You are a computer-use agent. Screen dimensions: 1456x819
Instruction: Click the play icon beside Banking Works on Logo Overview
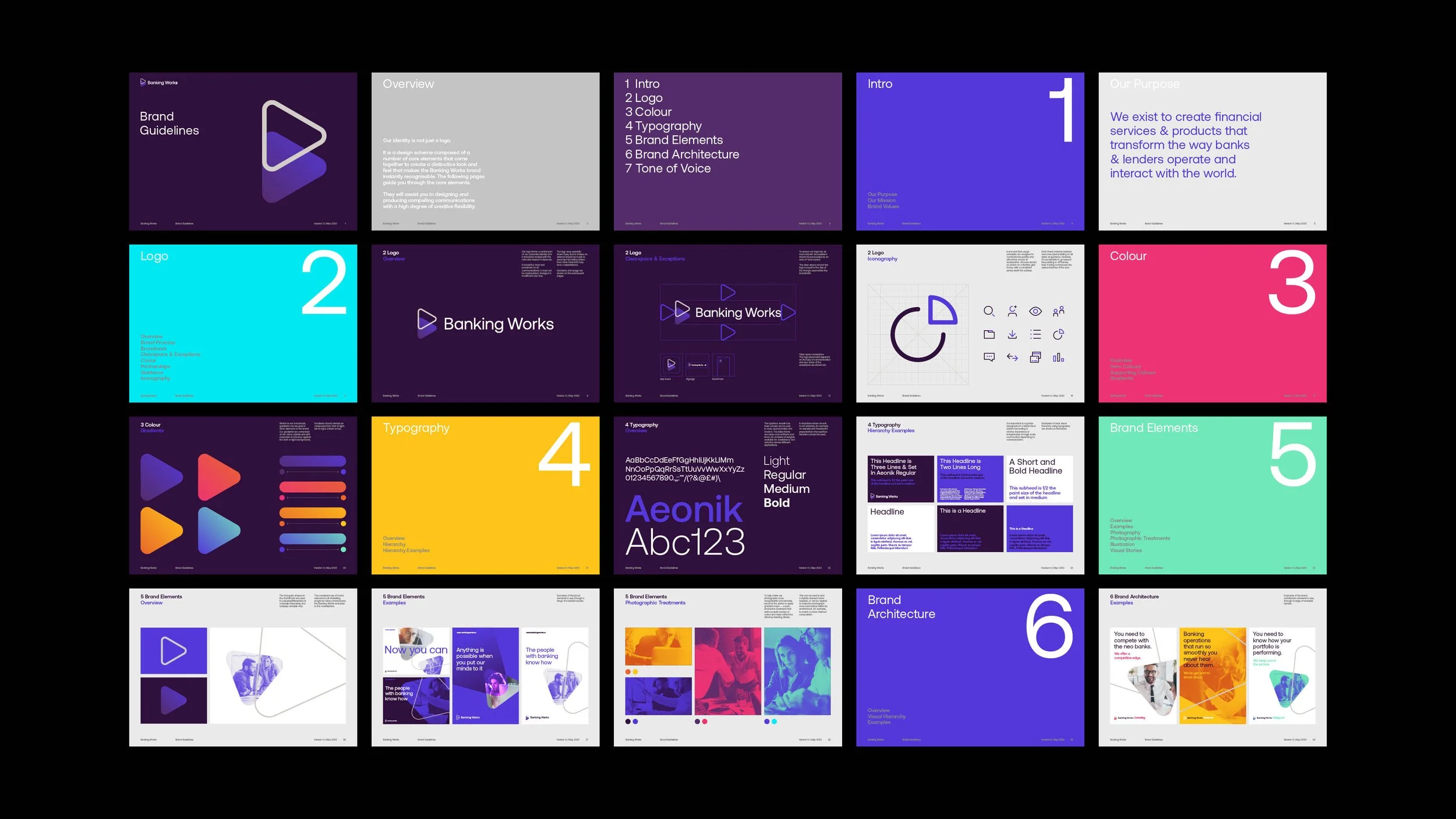pyautogui.click(x=426, y=323)
